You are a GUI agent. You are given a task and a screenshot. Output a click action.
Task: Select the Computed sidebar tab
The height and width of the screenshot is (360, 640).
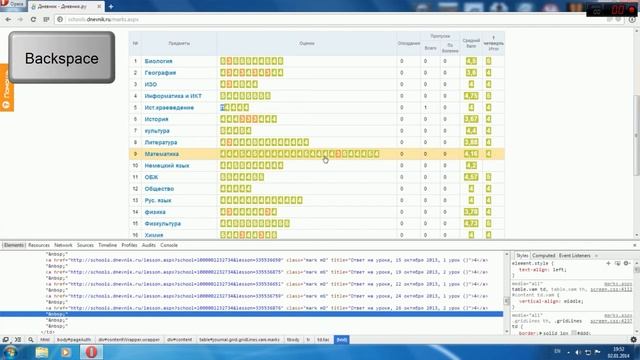click(x=543, y=256)
